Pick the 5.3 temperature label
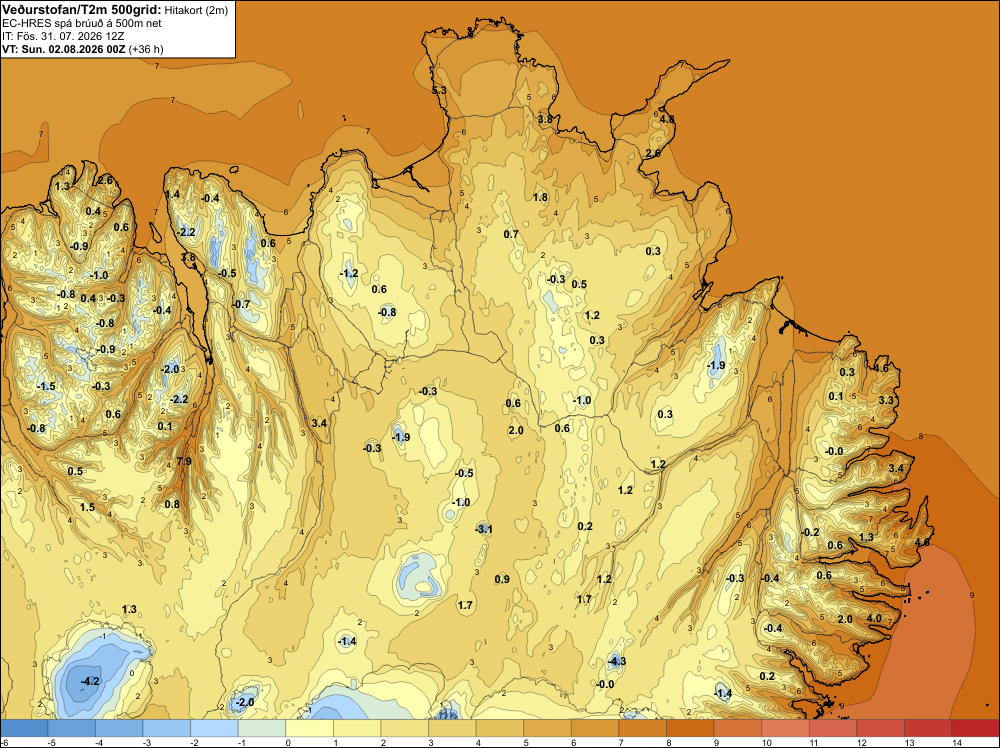The width and height of the screenshot is (1000, 748). (439, 91)
